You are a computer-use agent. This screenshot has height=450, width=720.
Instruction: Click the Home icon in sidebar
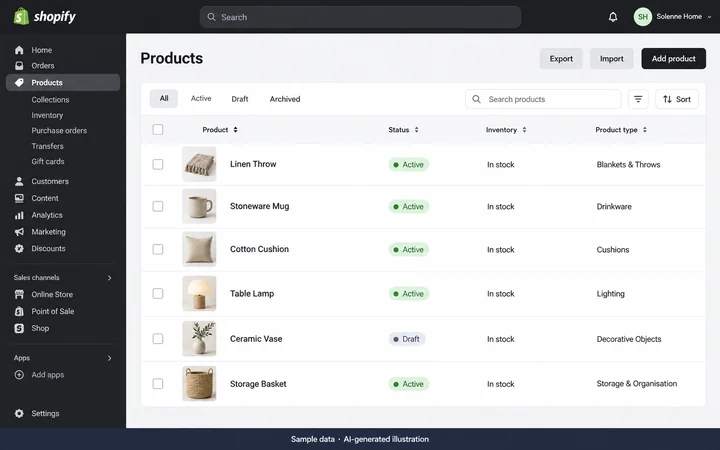click(19, 50)
